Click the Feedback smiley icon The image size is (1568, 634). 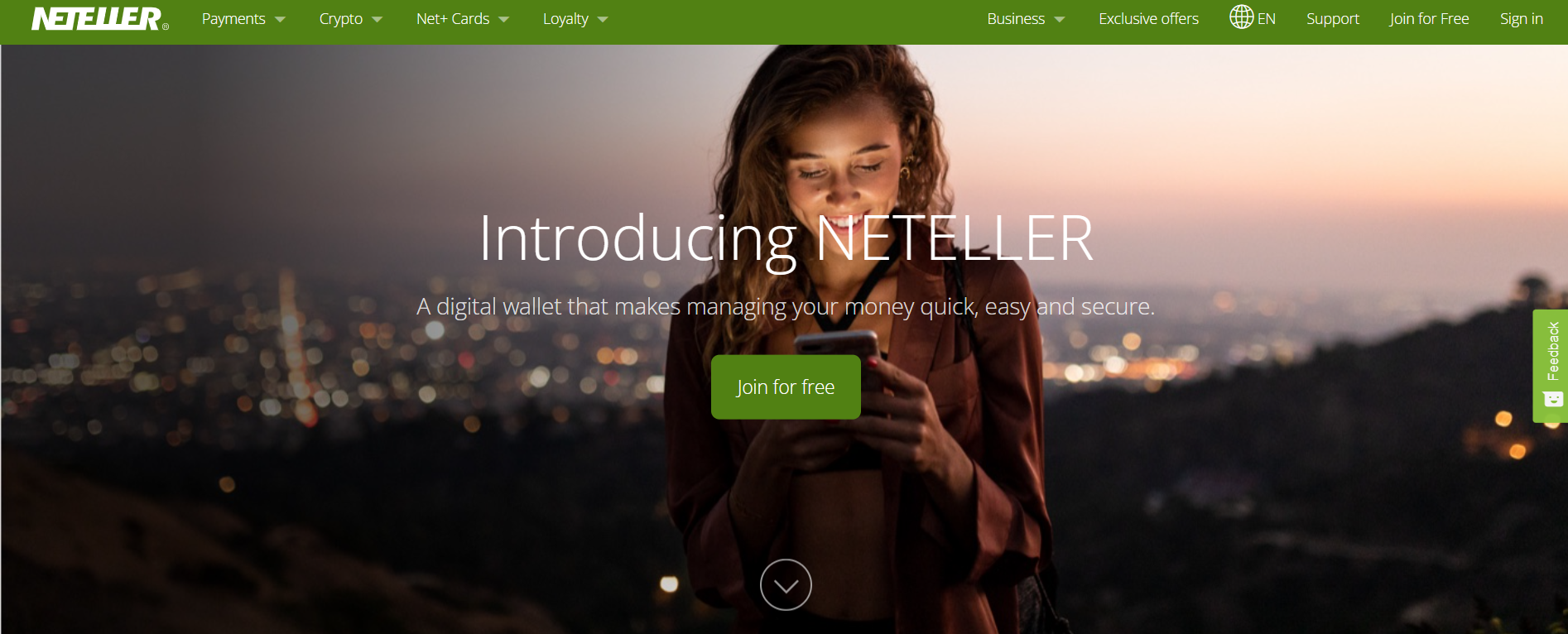(1553, 399)
